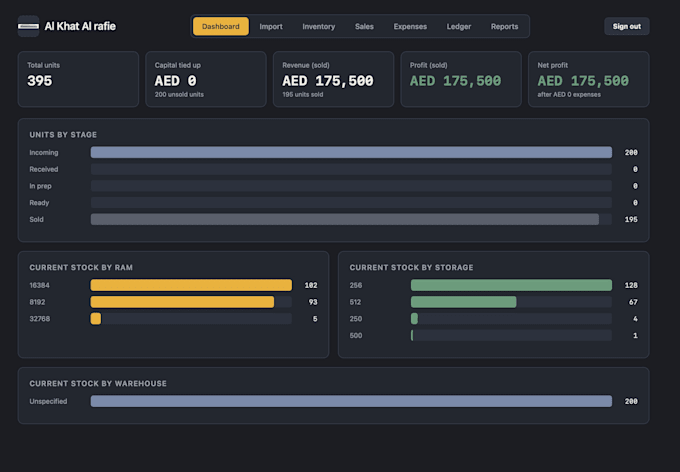Click the 'UNITS BY STAGE' heading
The image size is (680, 472).
pyautogui.click(x=63, y=134)
